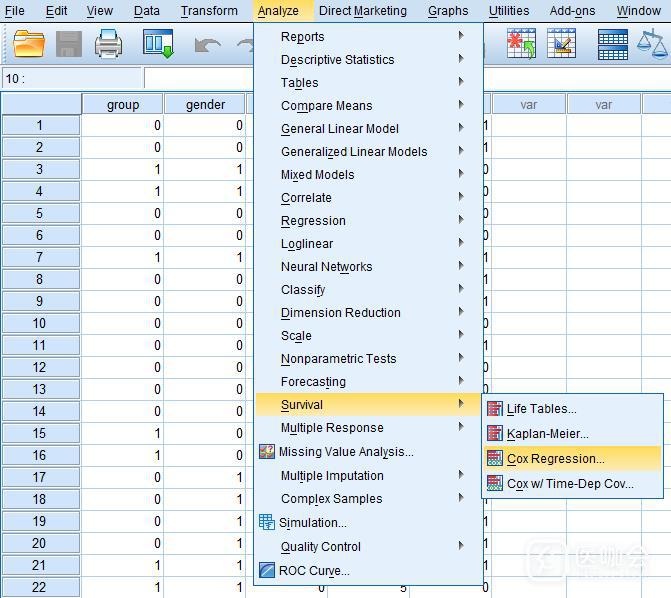This screenshot has height=598, width=671.
Task: Click the Save floppy disk icon
Action: pyautogui.click(x=69, y=44)
